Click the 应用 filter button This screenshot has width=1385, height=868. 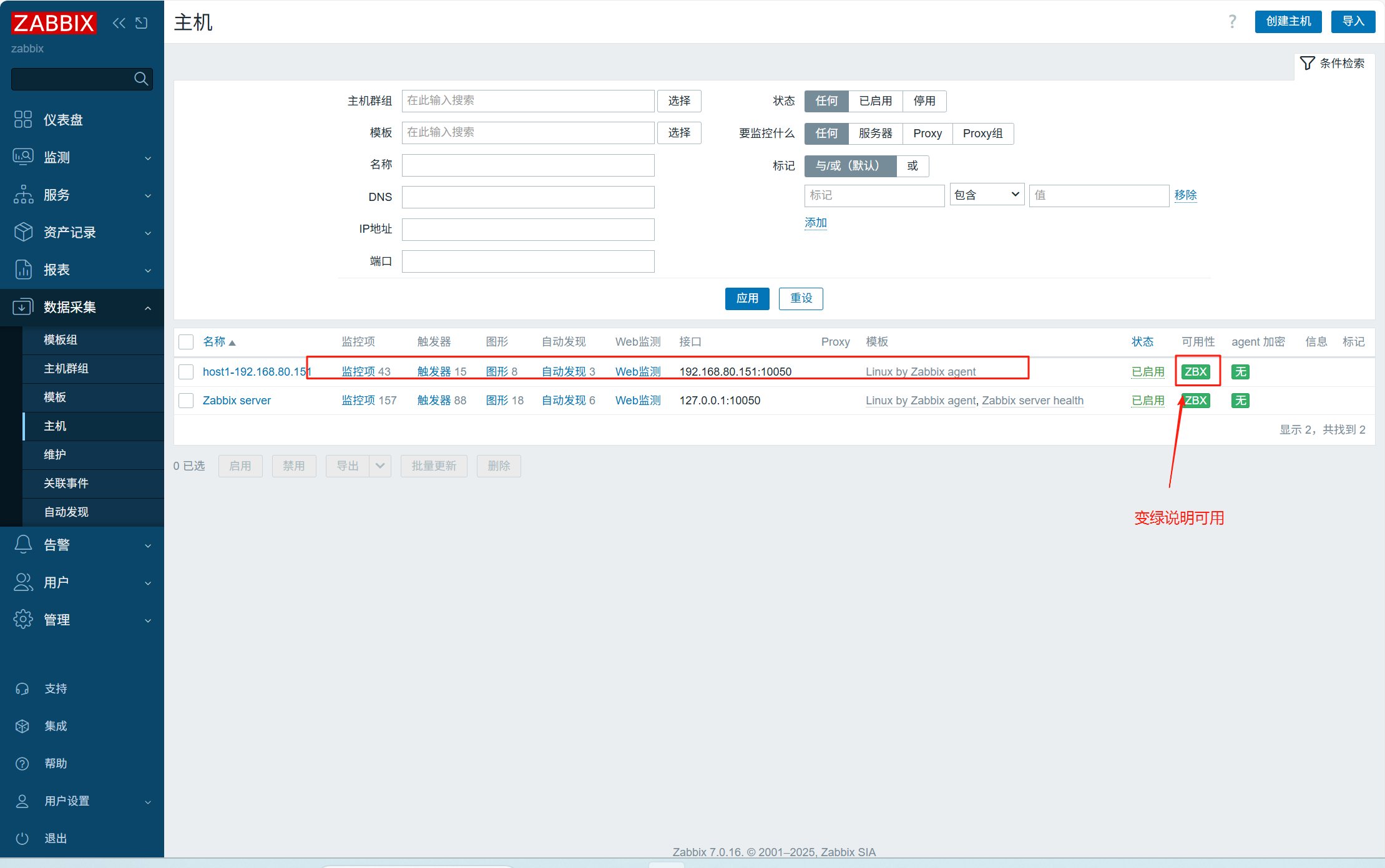tap(747, 298)
